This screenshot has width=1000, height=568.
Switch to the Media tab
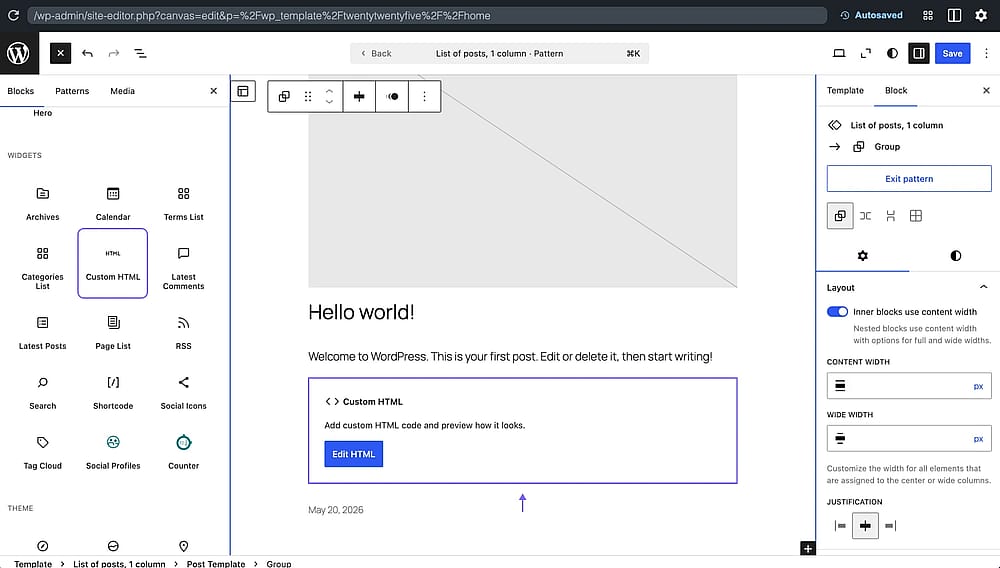pyautogui.click(x=122, y=91)
